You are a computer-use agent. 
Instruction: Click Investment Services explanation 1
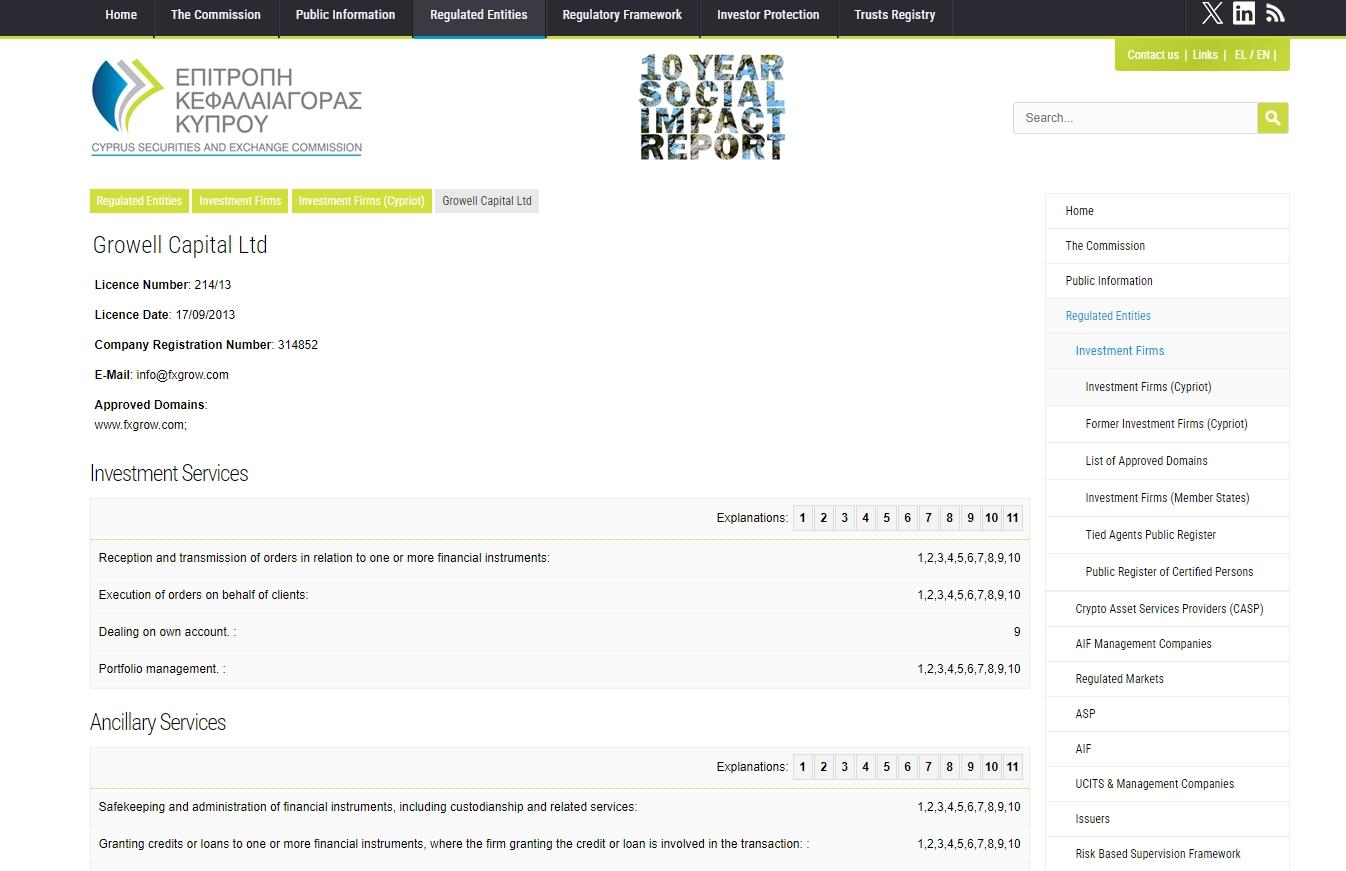pos(802,518)
